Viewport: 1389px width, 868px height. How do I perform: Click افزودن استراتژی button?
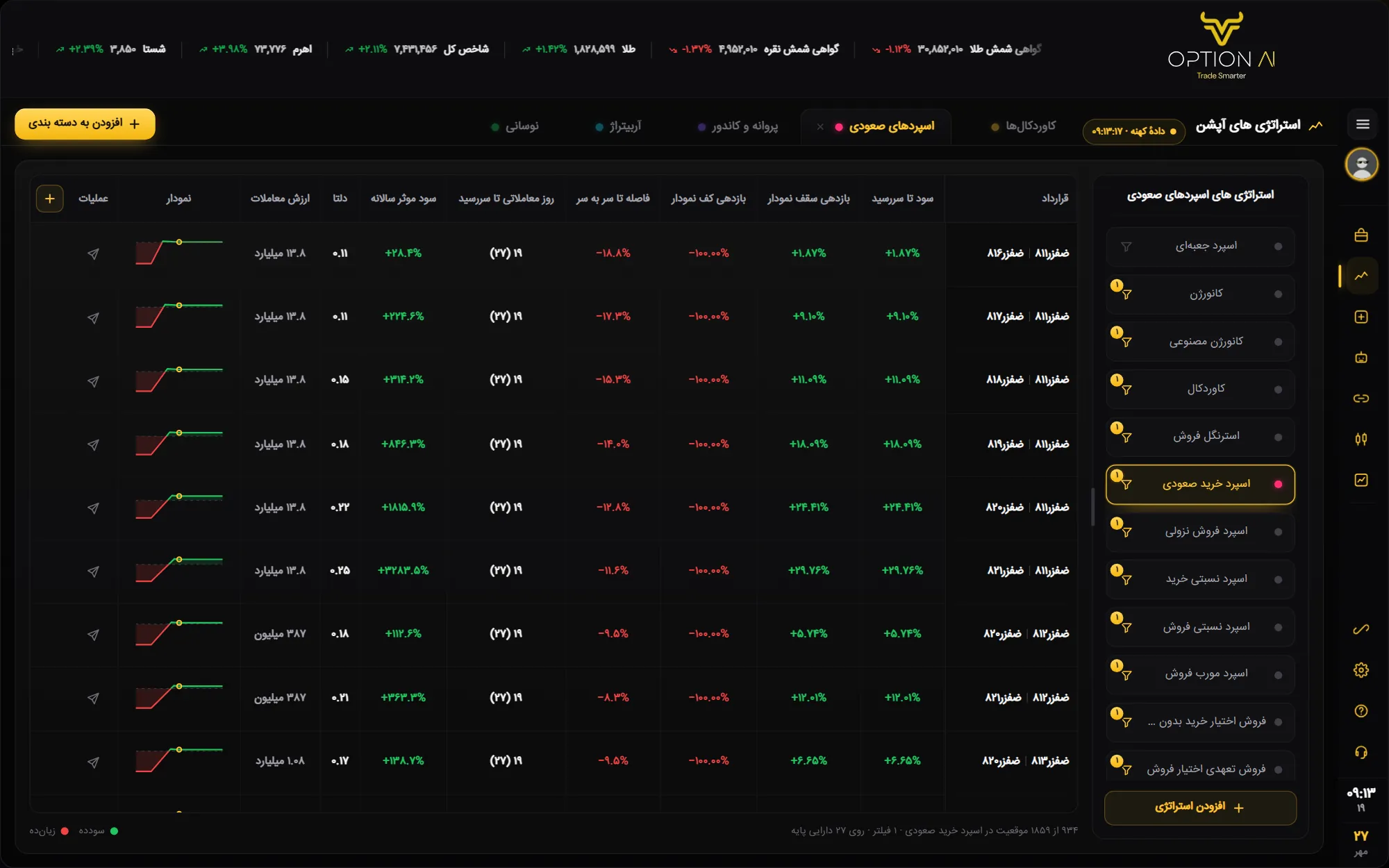click(1200, 808)
